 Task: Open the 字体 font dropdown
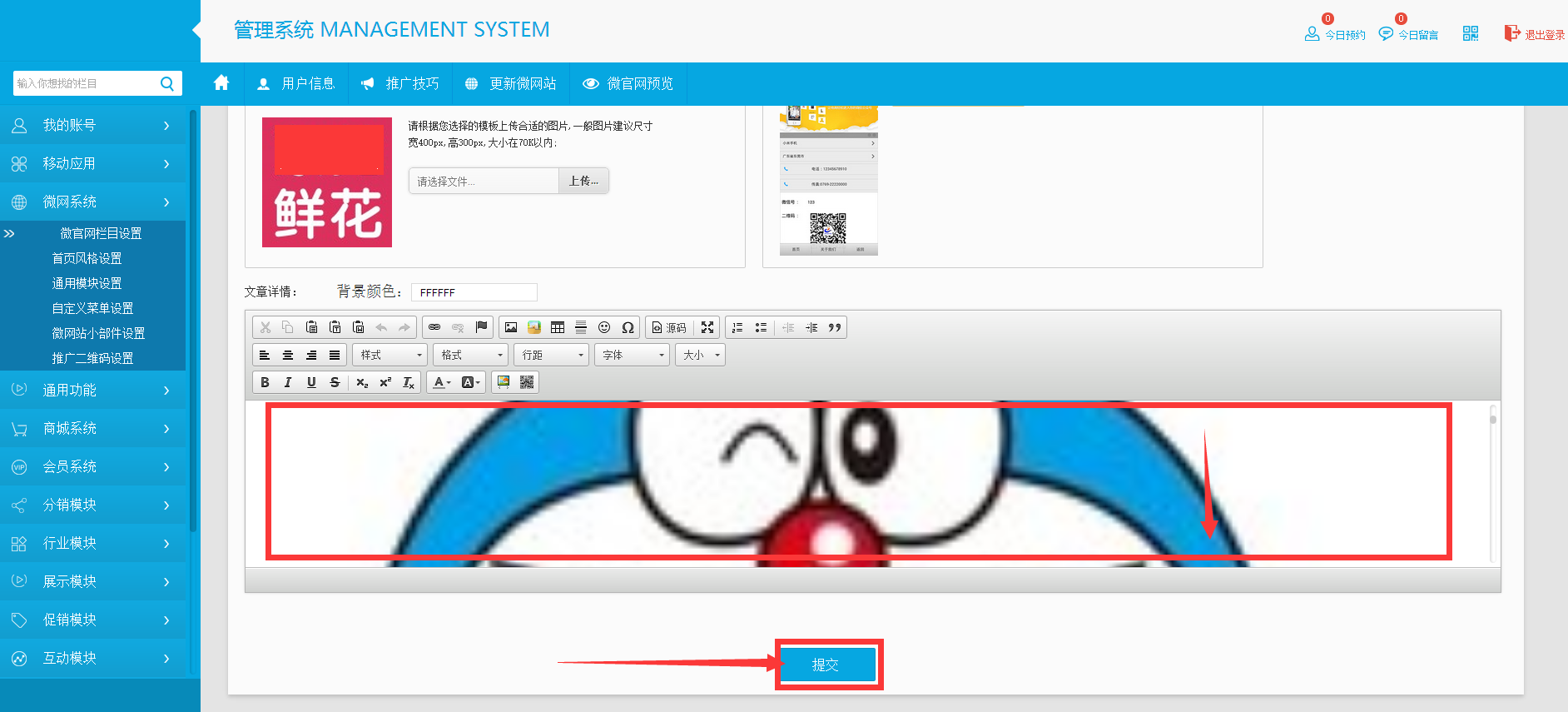tap(633, 355)
